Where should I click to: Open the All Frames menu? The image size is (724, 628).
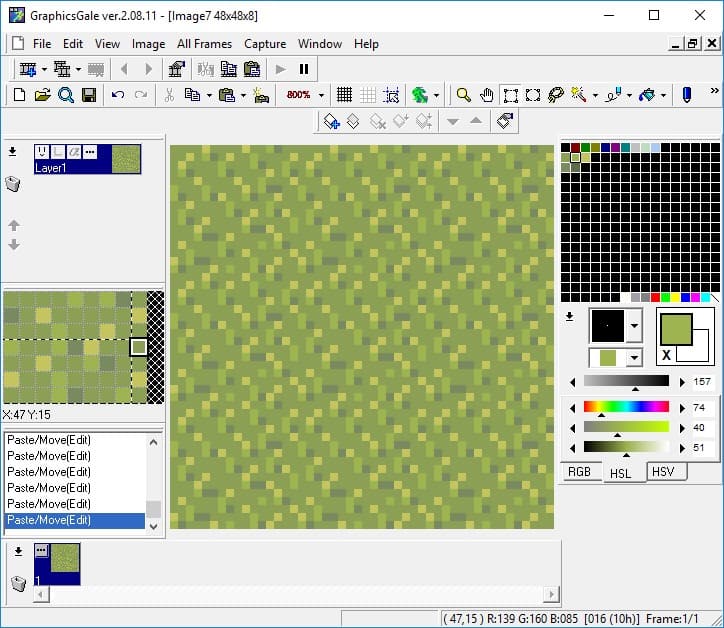[x=205, y=44]
